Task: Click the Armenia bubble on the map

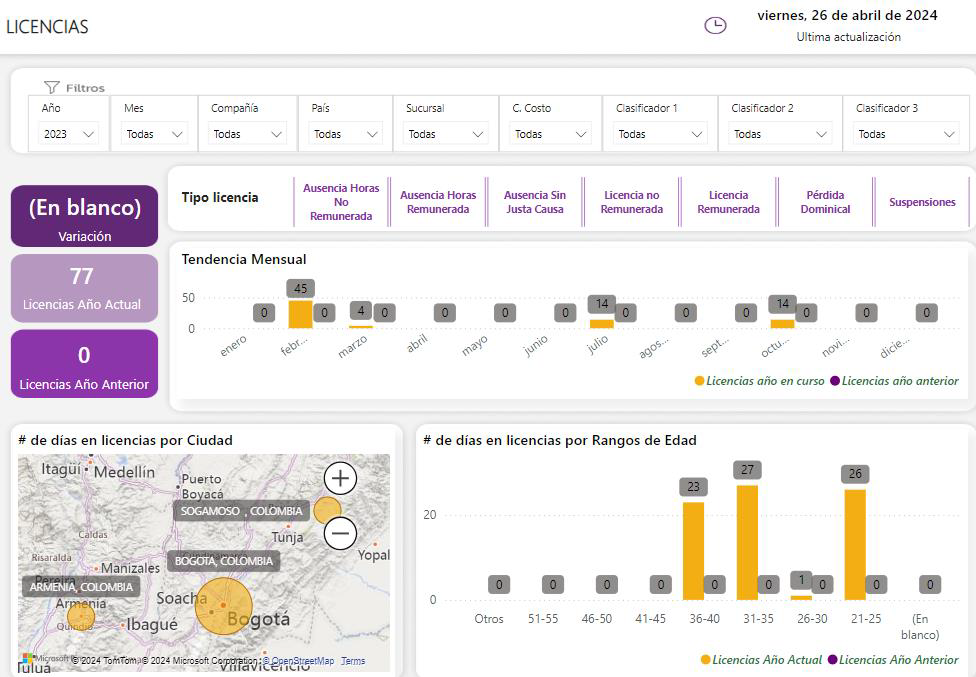Action: (x=81, y=616)
